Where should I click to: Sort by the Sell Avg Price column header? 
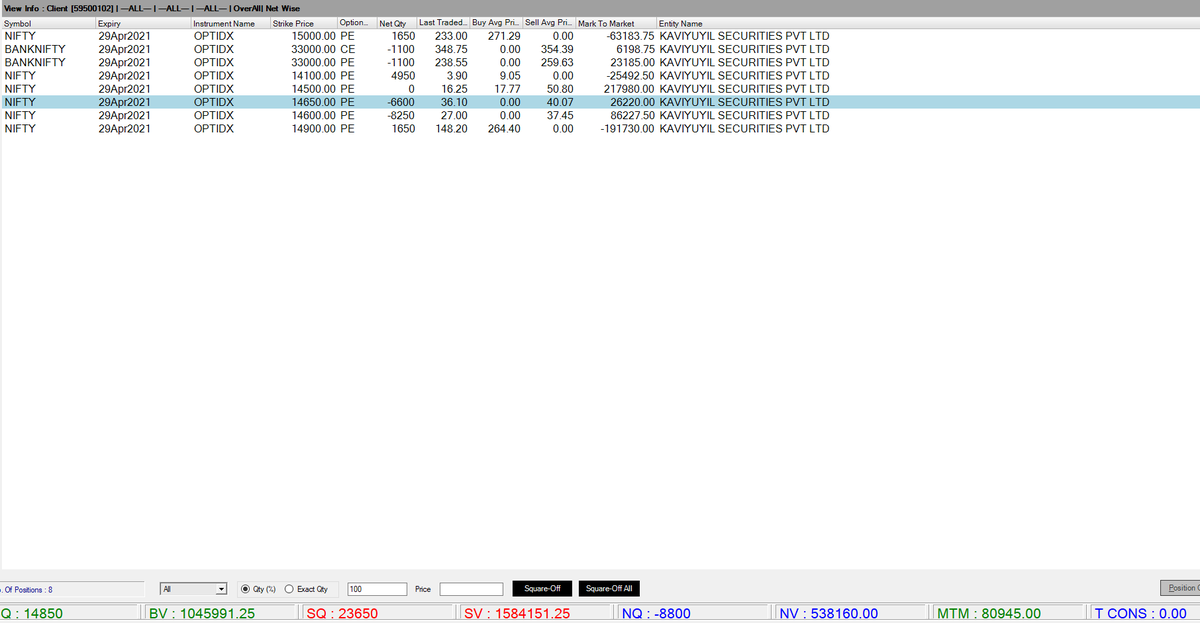[x=548, y=23]
